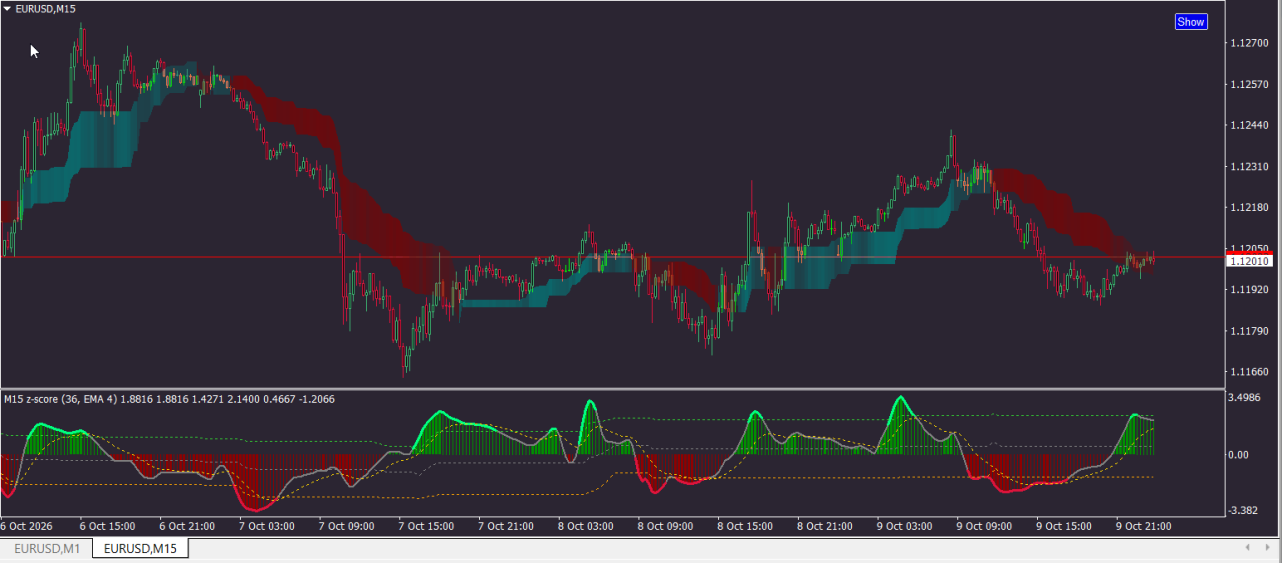Click the 8 Oct 03:00 time label
The image size is (1282, 563).
(x=586, y=525)
